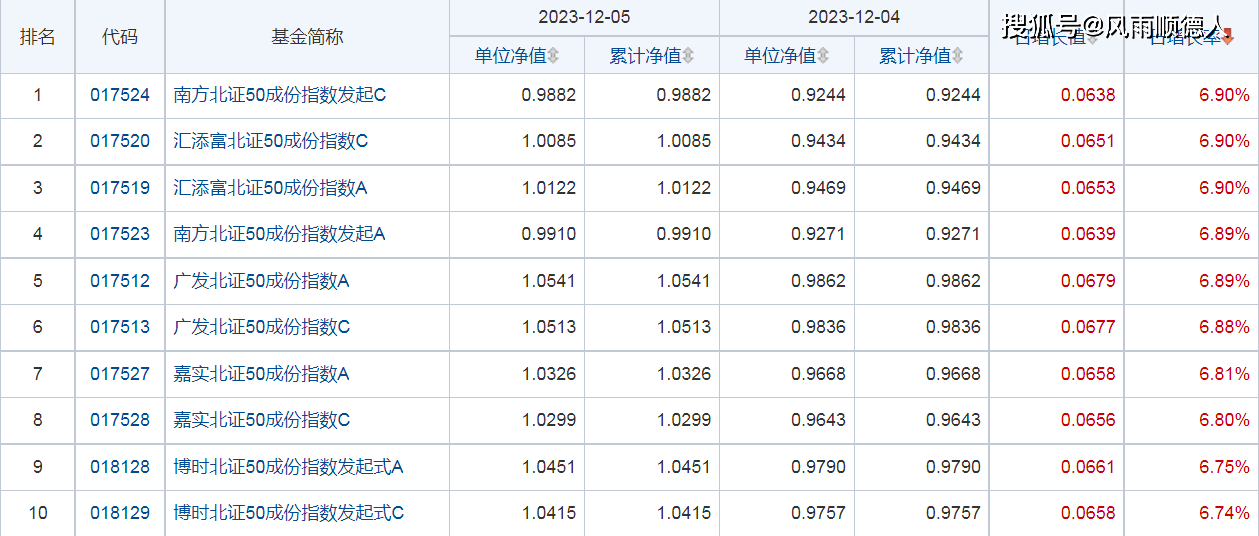The height and width of the screenshot is (536, 1259).
Task: Open fund 博时北证50成份指数发起式A
Action: 289,467
